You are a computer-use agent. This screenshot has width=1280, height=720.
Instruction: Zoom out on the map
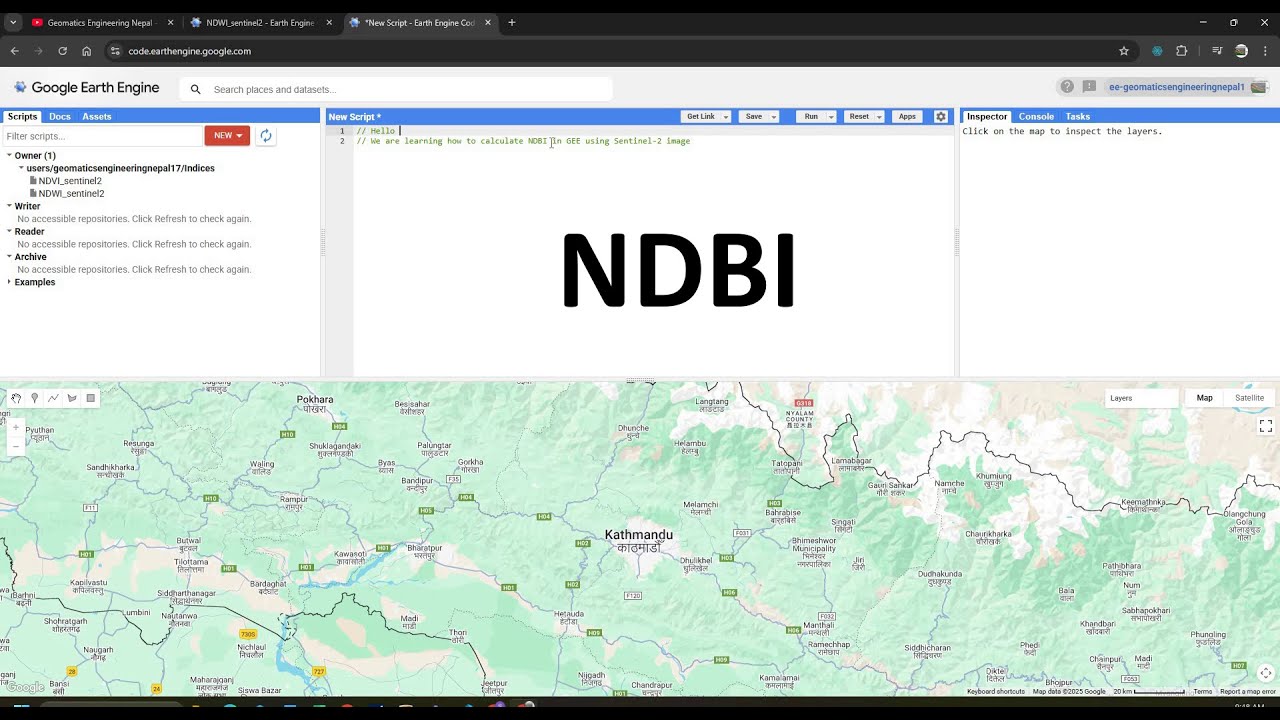coord(16,446)
